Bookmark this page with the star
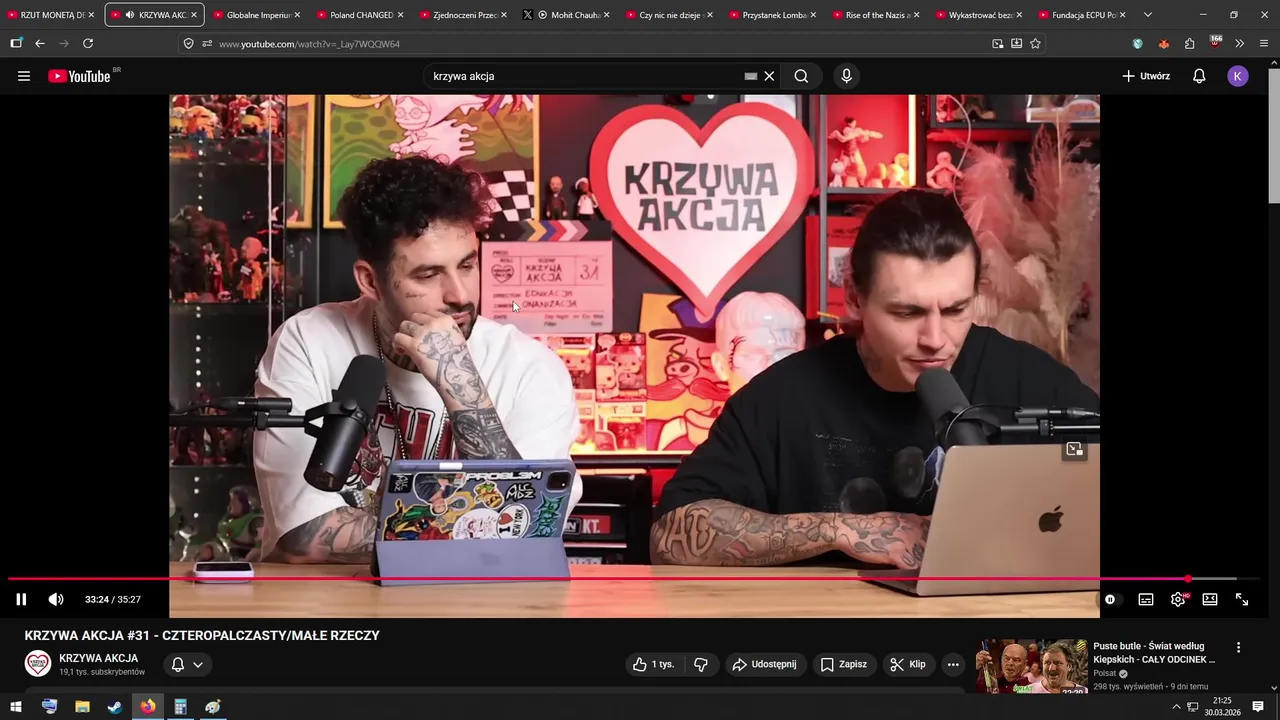The height and width of the screenshot is (720, 1280). (1035, 43)
